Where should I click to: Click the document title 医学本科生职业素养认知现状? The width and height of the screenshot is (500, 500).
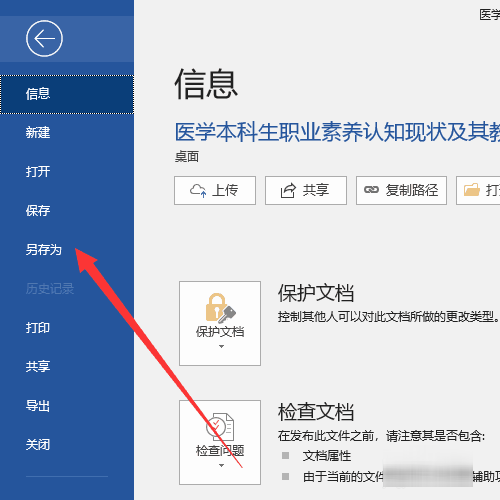pos(337,132)
